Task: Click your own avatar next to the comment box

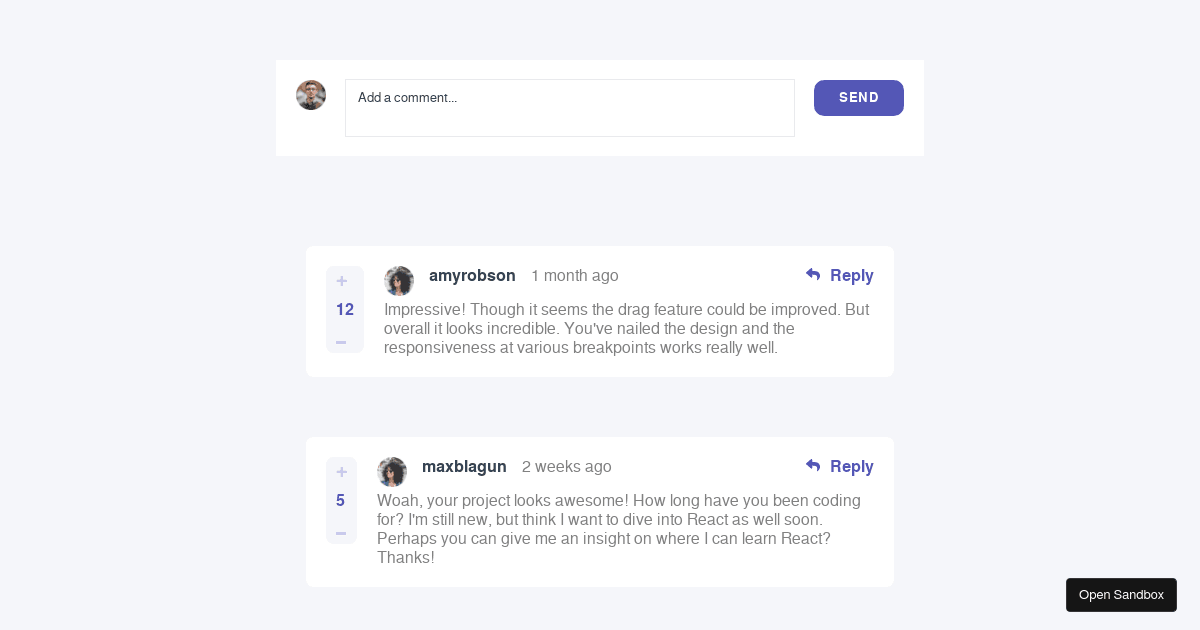Action: tap(311, 95)
